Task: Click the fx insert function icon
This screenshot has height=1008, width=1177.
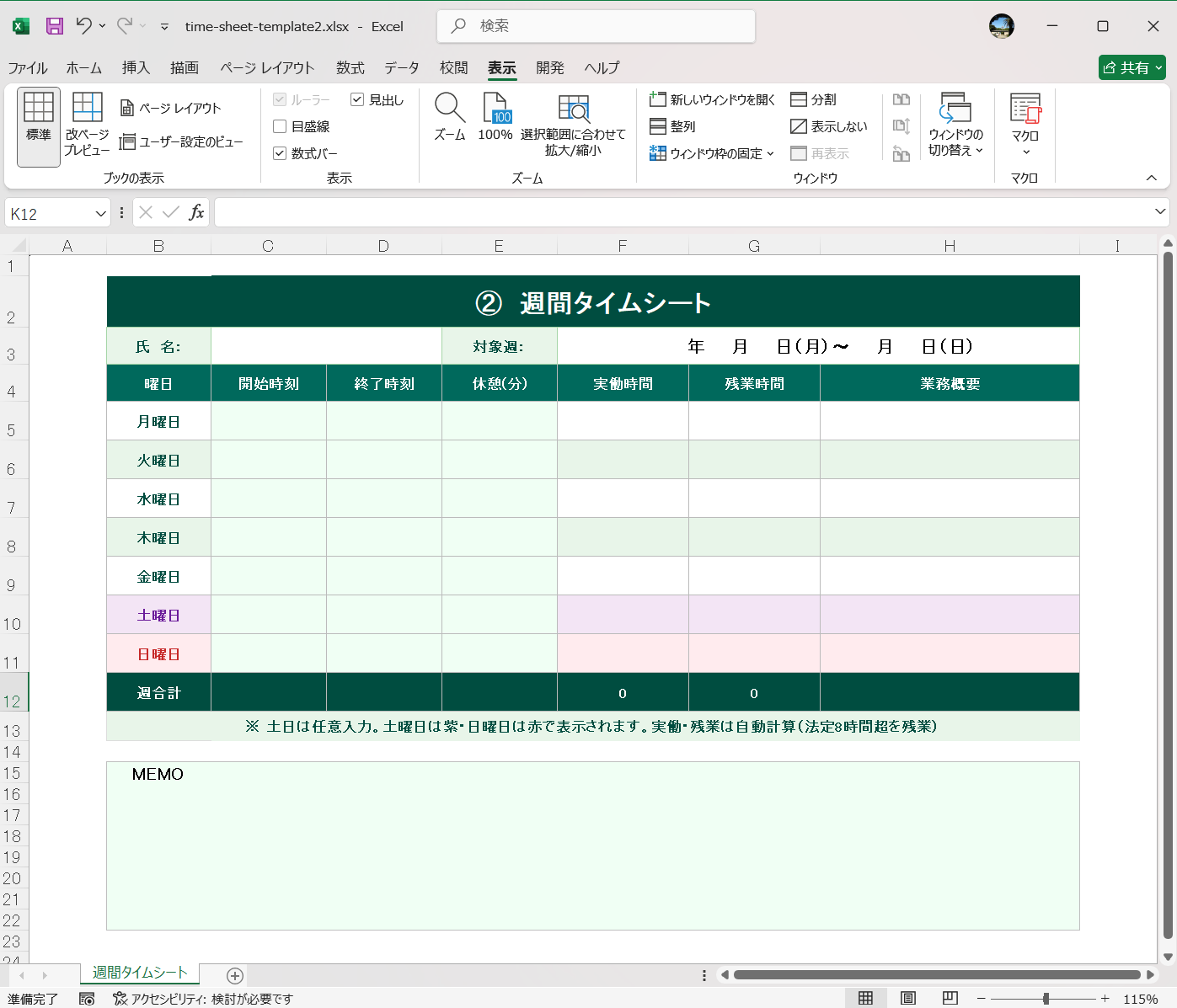Action: pos(196,212)
